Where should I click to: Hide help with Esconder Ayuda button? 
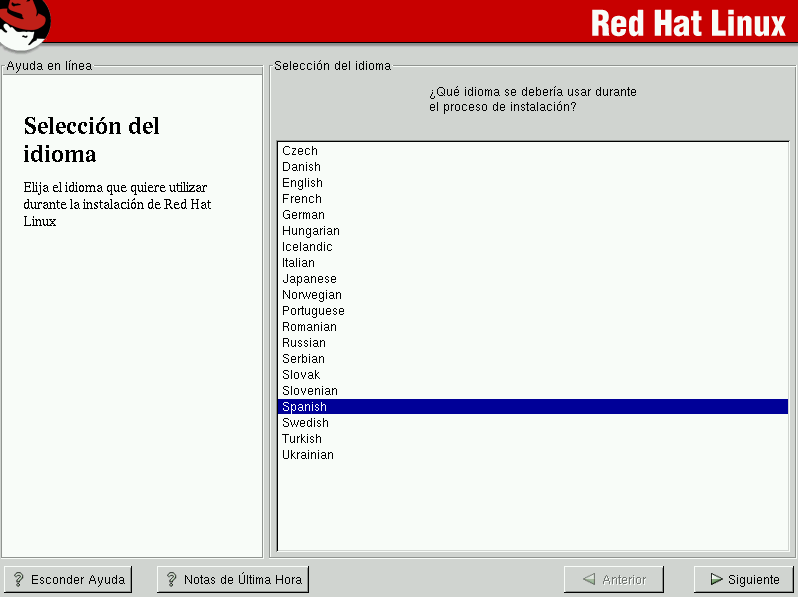tap(68, 579)
